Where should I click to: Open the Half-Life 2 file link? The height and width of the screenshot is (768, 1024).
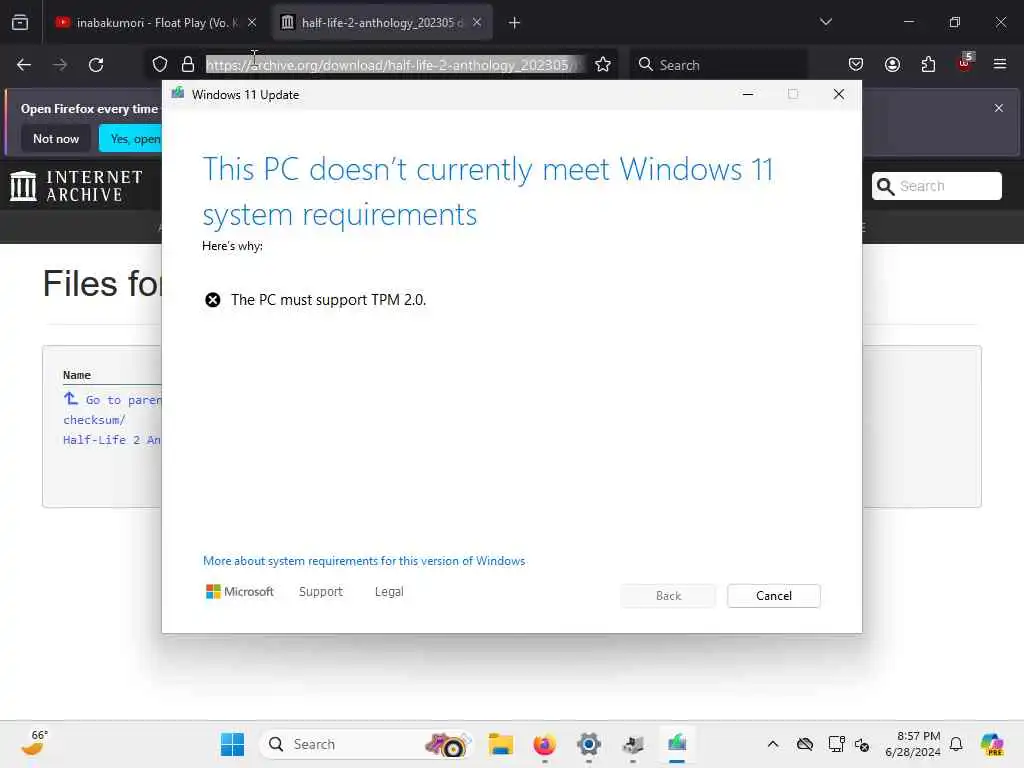pos(112,440)
